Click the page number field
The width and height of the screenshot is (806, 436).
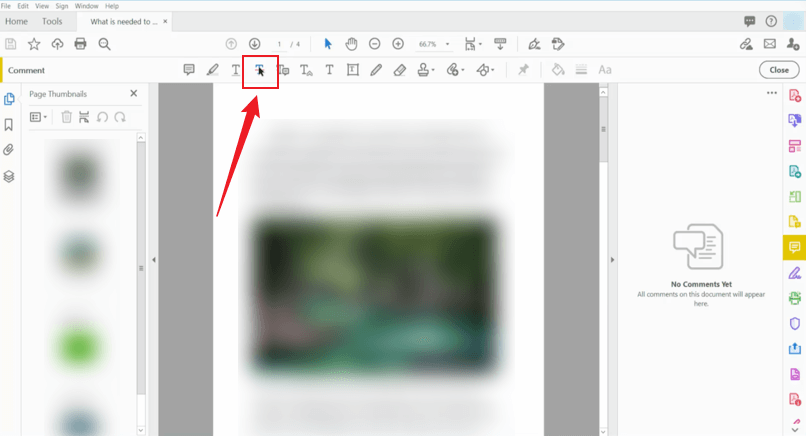coord(279,44)
